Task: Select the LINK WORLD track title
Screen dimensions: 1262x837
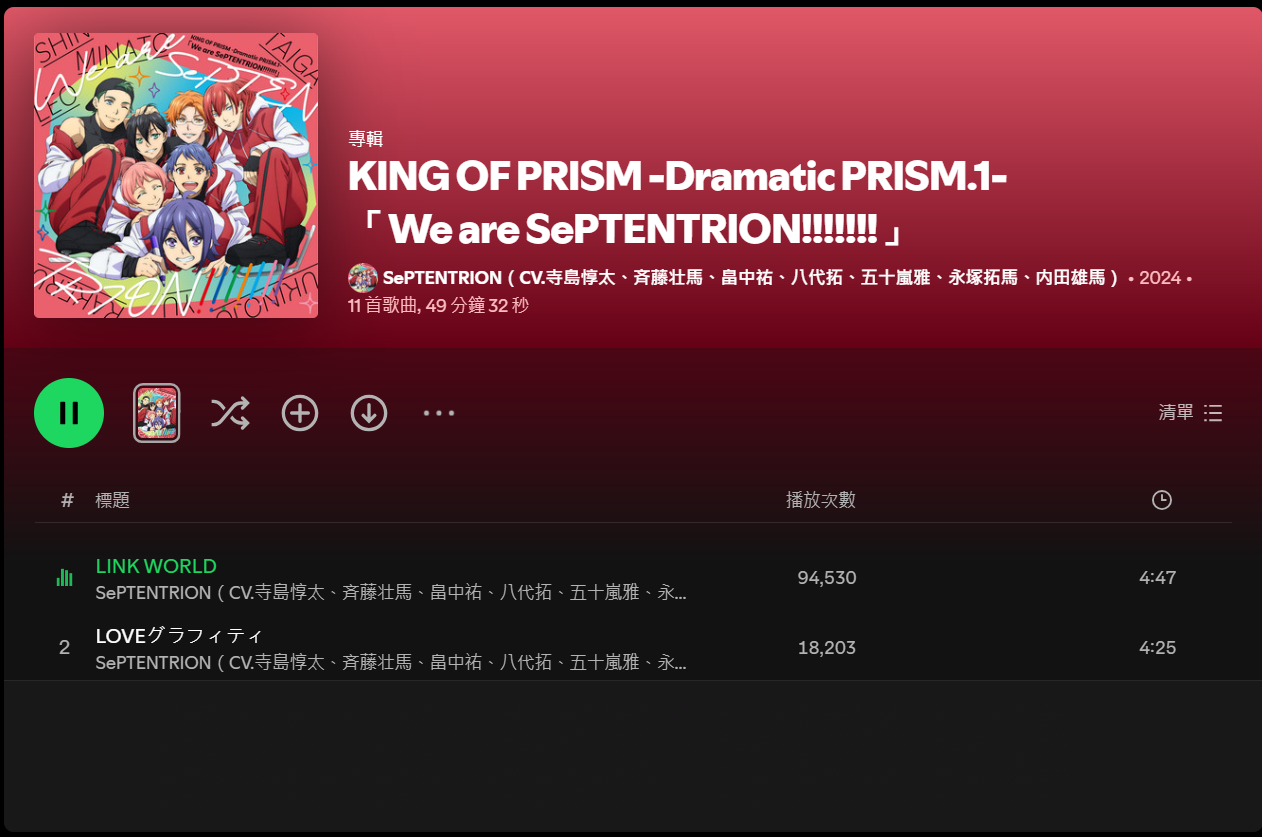Action: click(x=156, y=566)
